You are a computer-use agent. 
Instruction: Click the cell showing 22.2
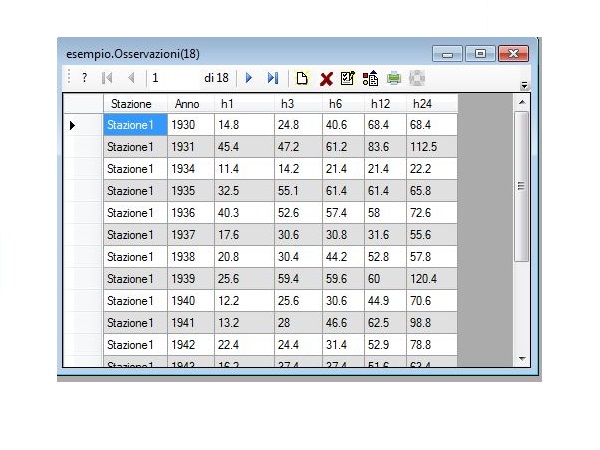432,169
